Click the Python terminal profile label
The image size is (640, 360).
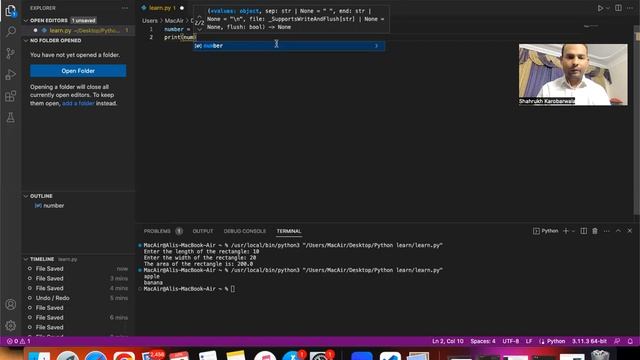(546, 231)
